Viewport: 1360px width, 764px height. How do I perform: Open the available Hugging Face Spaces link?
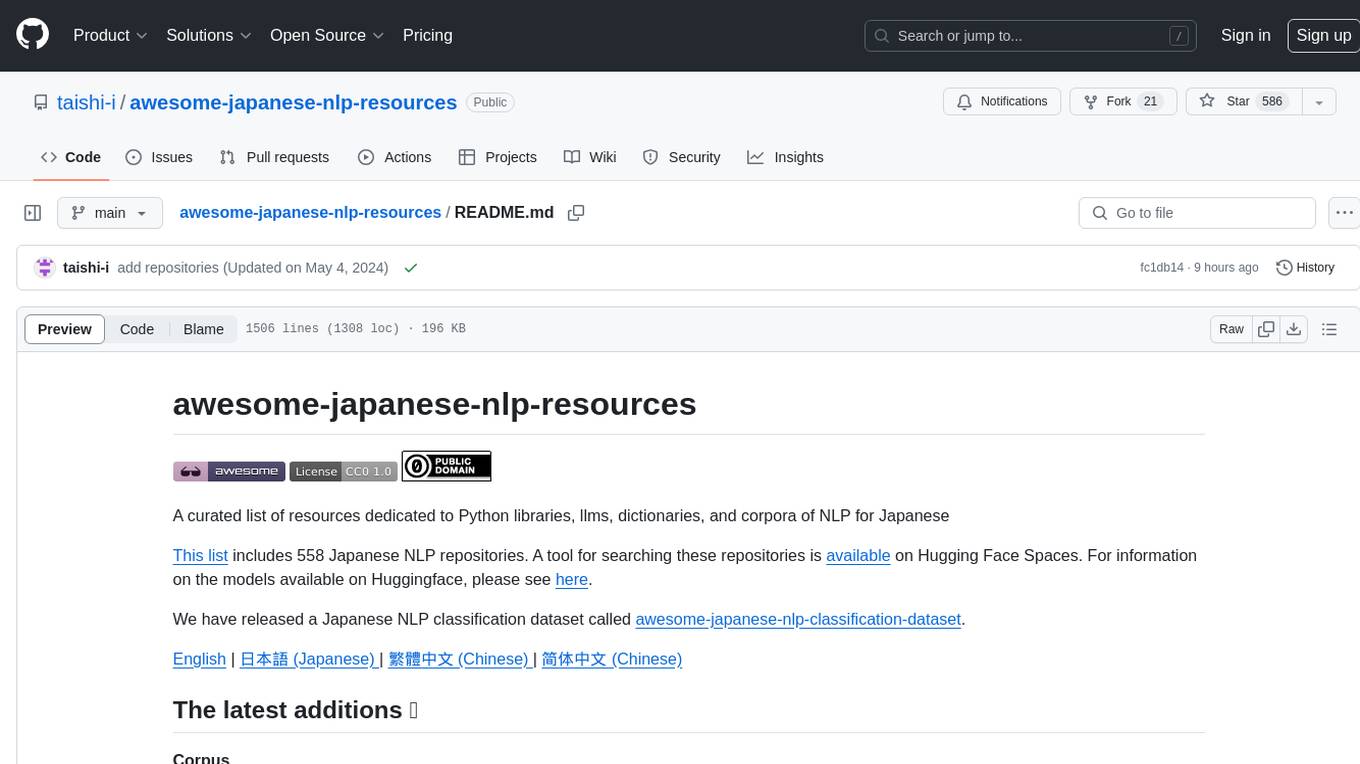[x=858, y=555]
